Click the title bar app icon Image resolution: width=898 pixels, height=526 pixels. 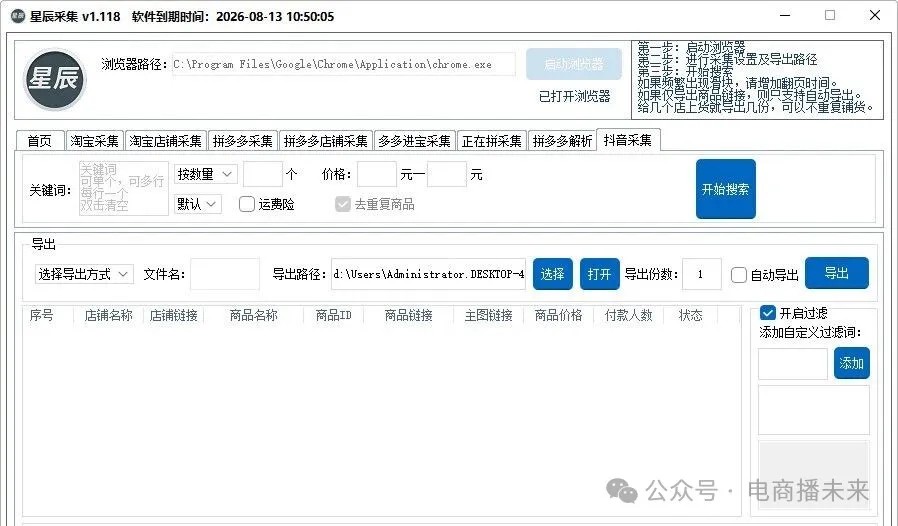(x=16, y=16)
